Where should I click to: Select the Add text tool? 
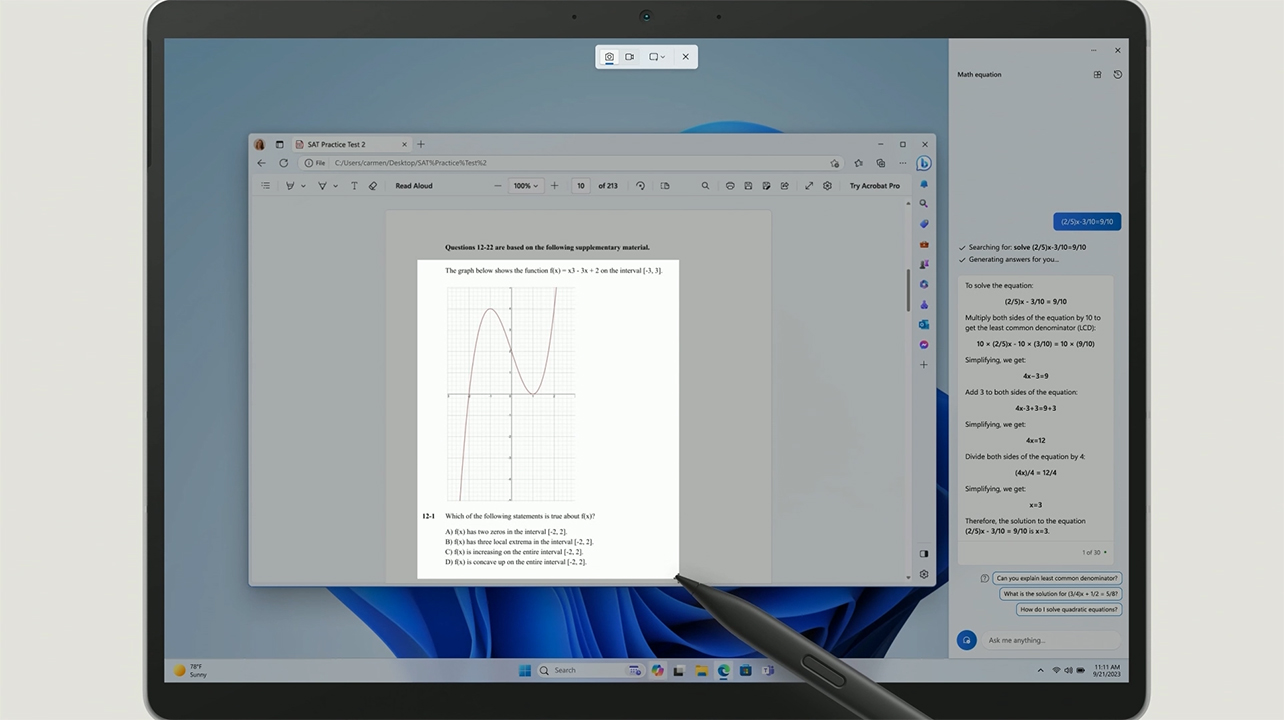click(x=354, y=186)
